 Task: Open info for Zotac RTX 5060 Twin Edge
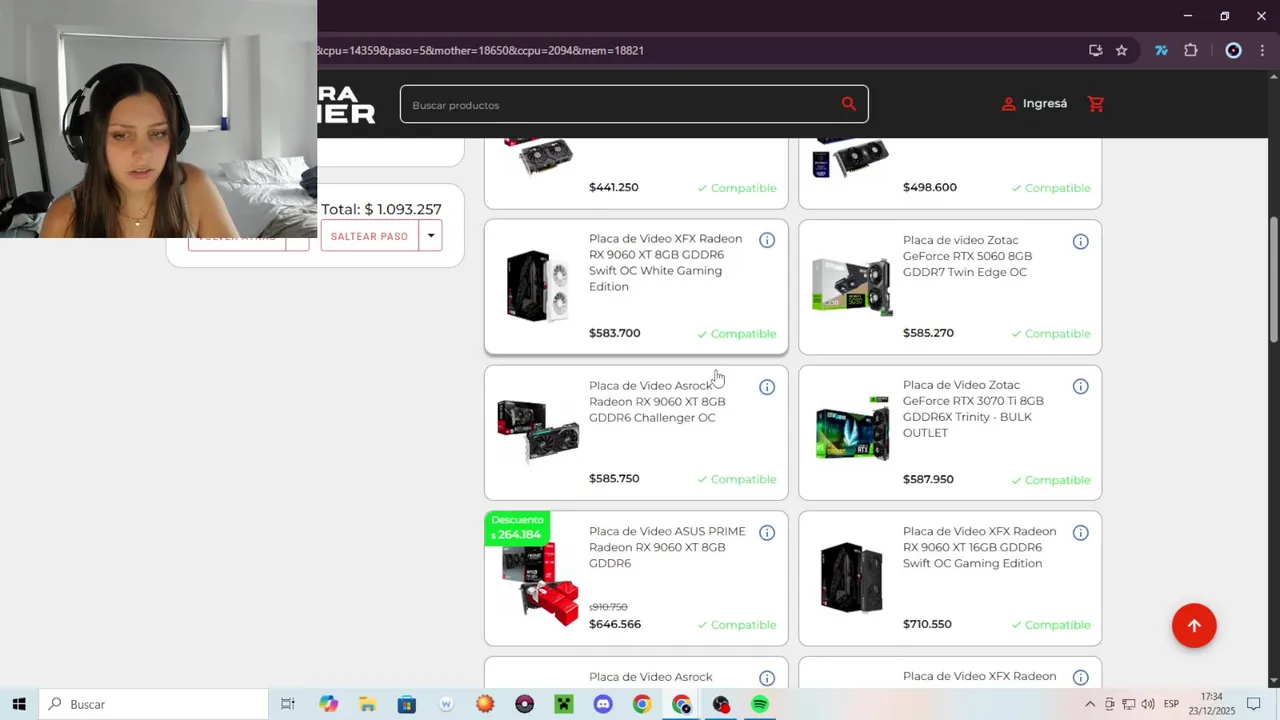(x=1081, y=241)
